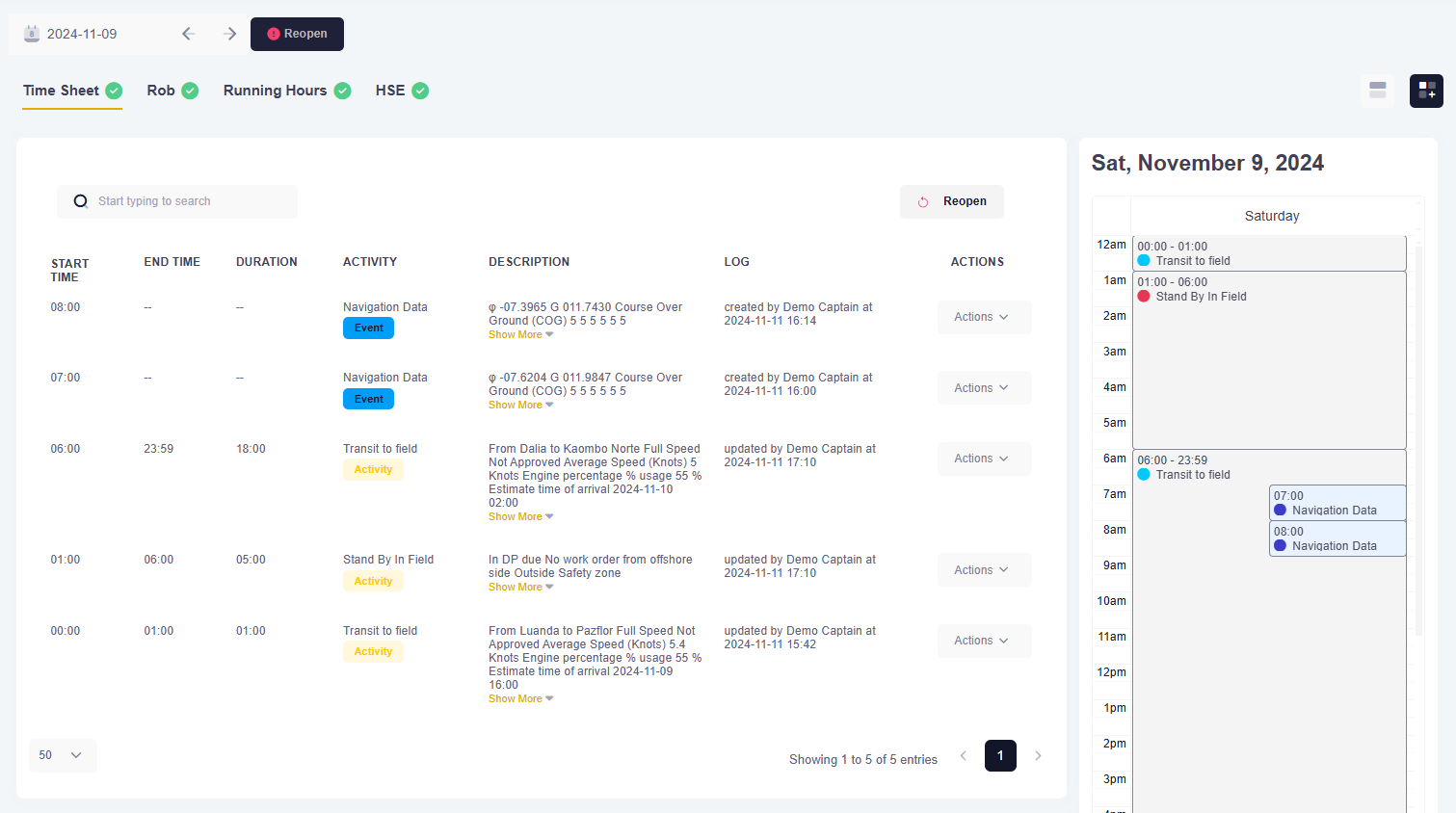Go to previous page of entries
Image resolution: width=1456 pixels, height=813 pixels.
click(x=963, y=756)
